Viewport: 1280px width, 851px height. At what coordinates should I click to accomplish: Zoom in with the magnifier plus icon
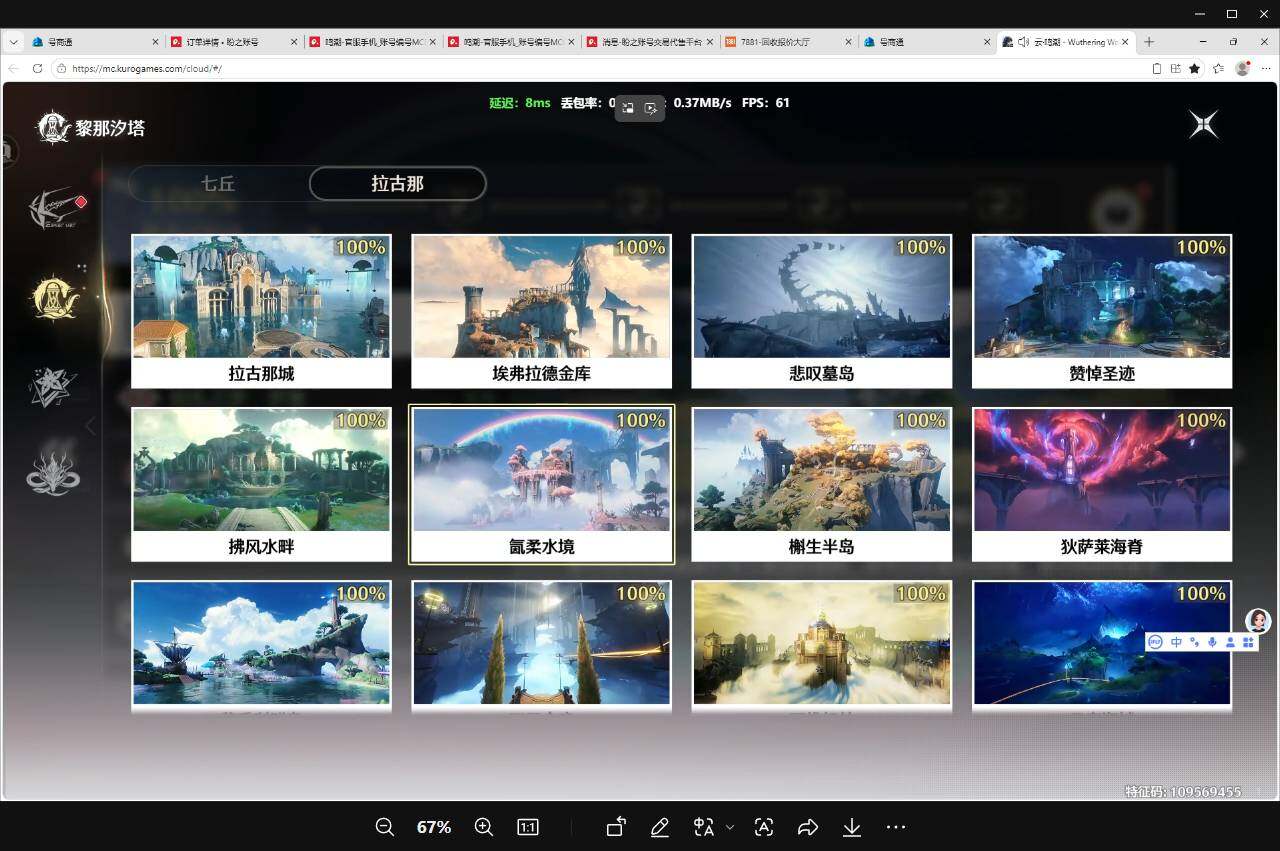pos(484,827)
